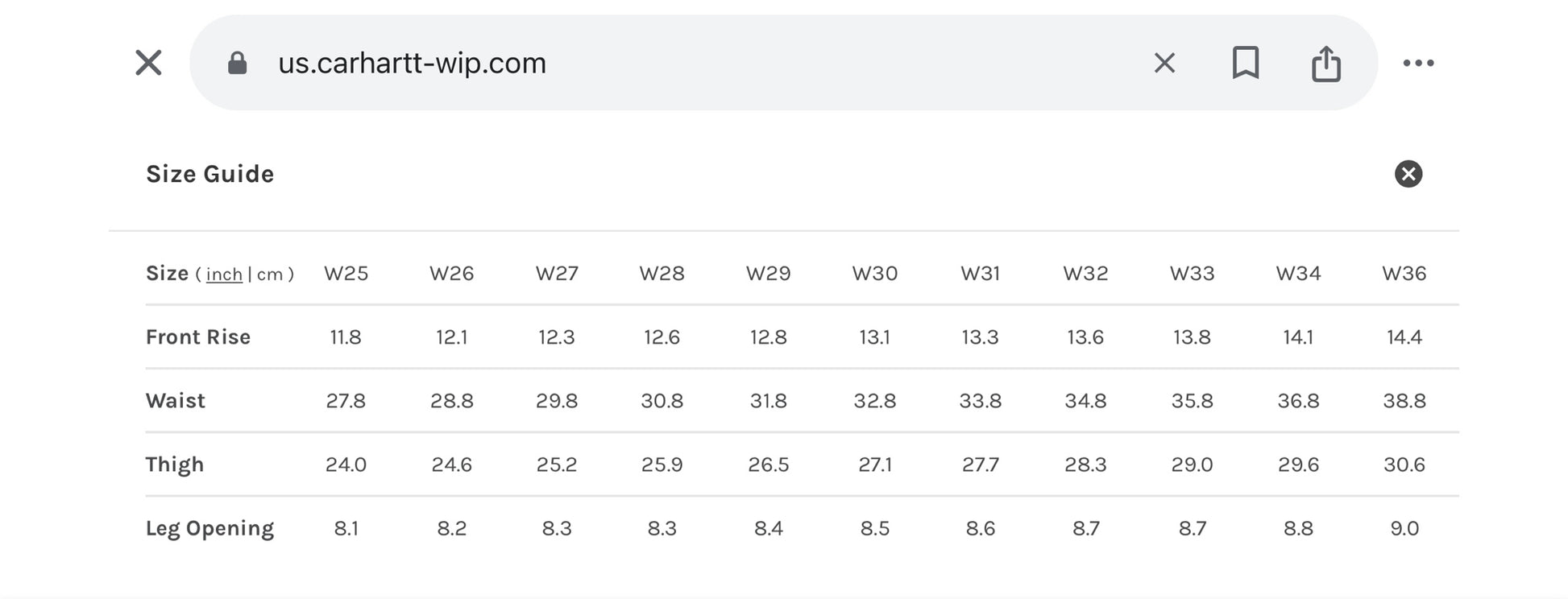Open the three-dot more options menu
The image size is (1568, 599).
(1418, 63)
